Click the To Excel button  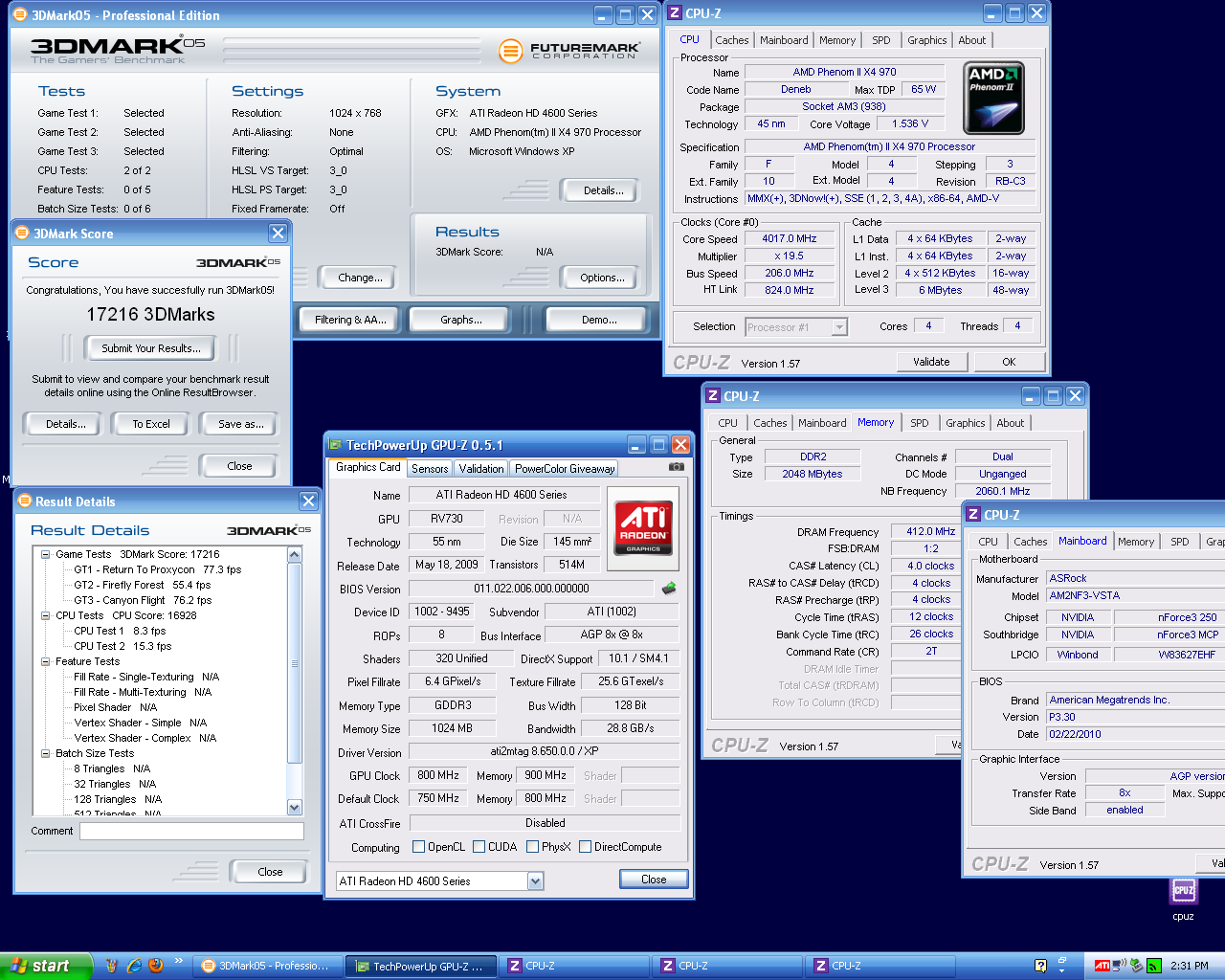(x=151, y=424)
